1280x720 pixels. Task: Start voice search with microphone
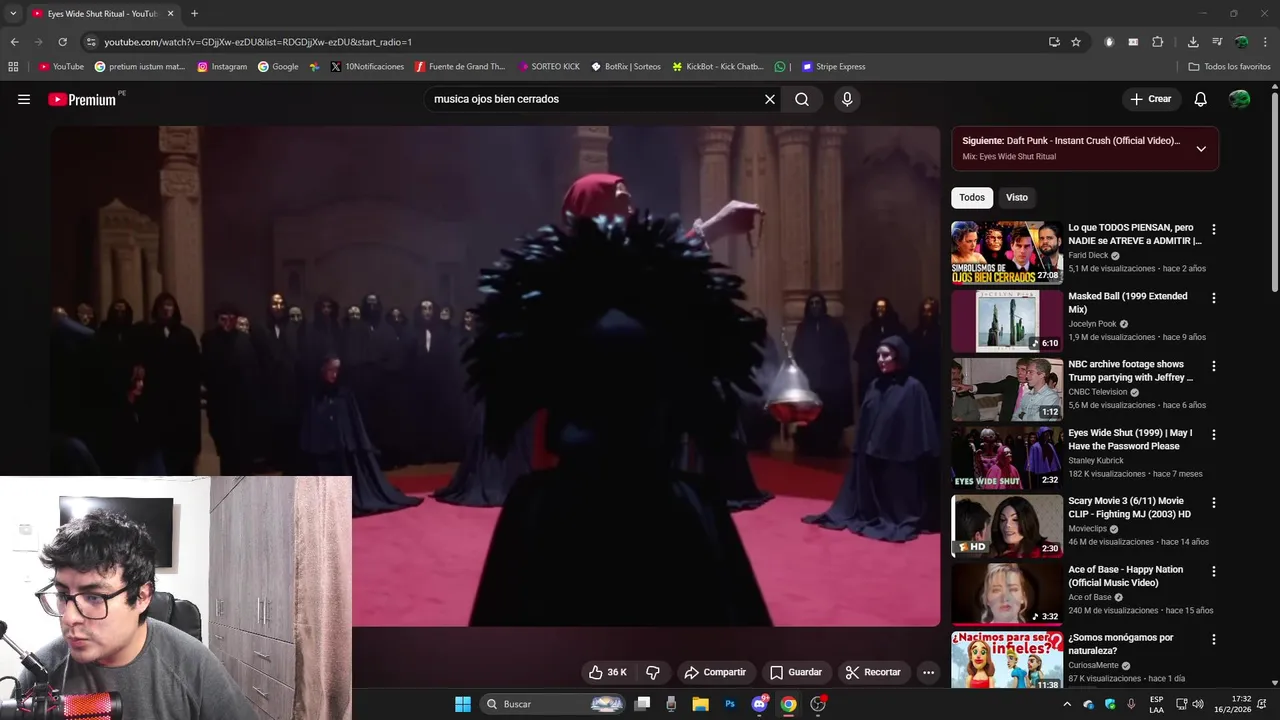point(847,99)
